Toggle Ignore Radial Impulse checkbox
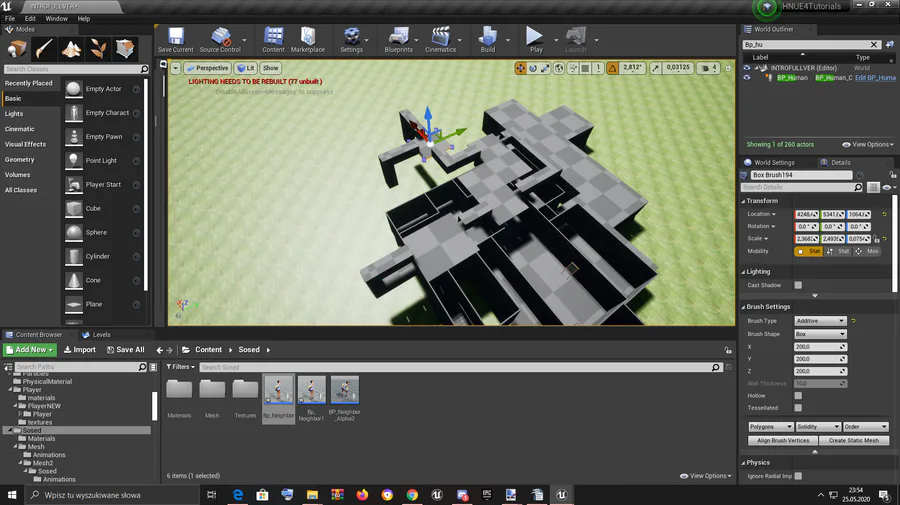Screen dimensions: 900x505 click(x=798, y=476)
